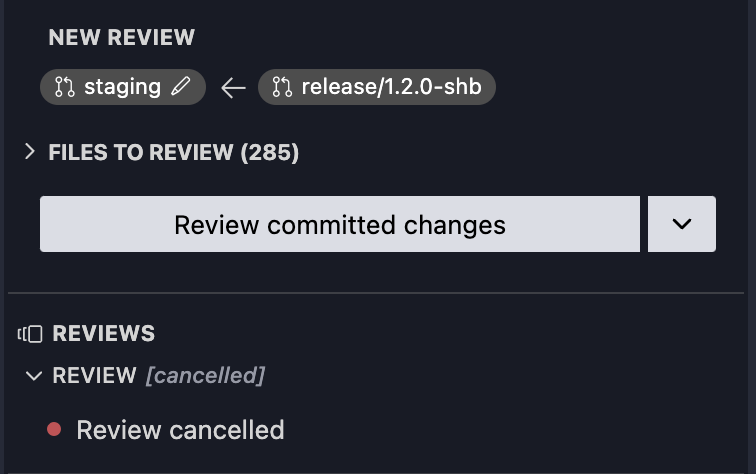
Task: Click the NEW REVIEW section heading
Action: click(x=122, y=37)
